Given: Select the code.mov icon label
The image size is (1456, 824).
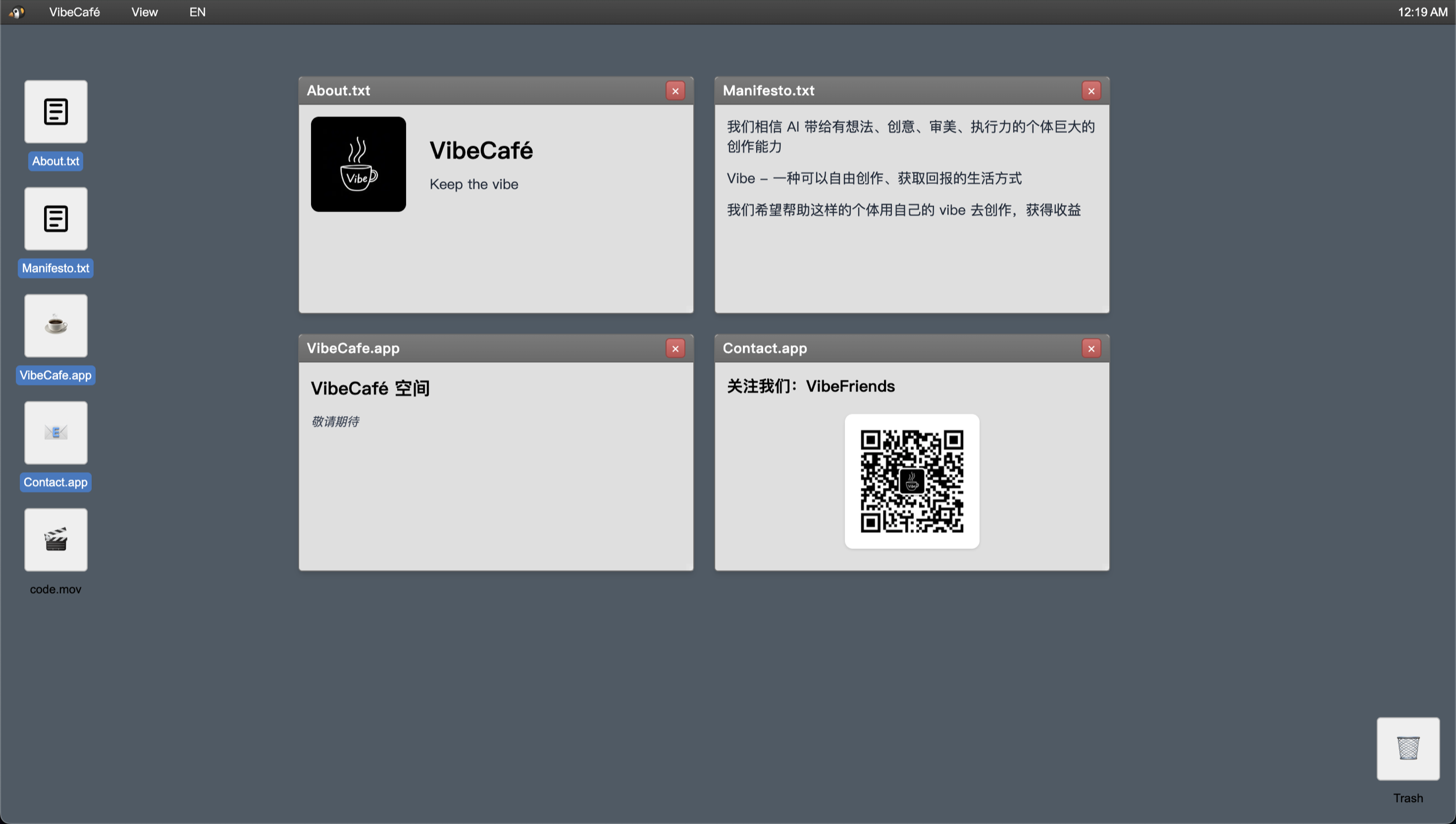Looking at the screenshot, I should (55, 589).
